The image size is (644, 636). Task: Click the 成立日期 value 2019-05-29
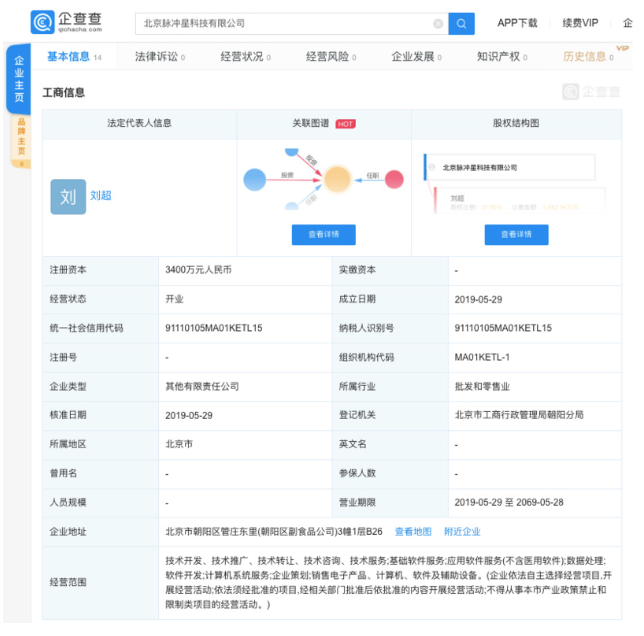coord(478,299)
